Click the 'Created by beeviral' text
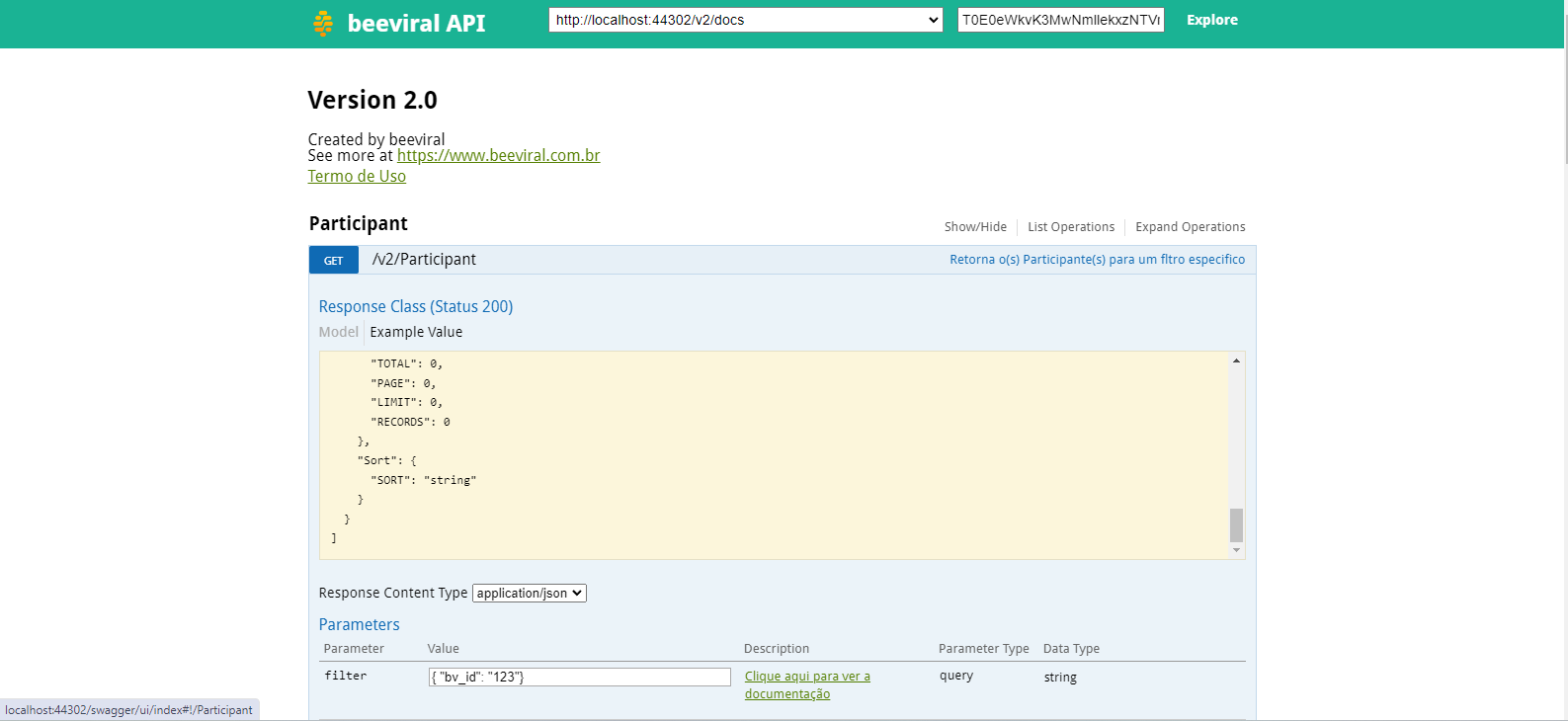The height and width of the screenshot is (721, 1568). [x=376, y=139]
